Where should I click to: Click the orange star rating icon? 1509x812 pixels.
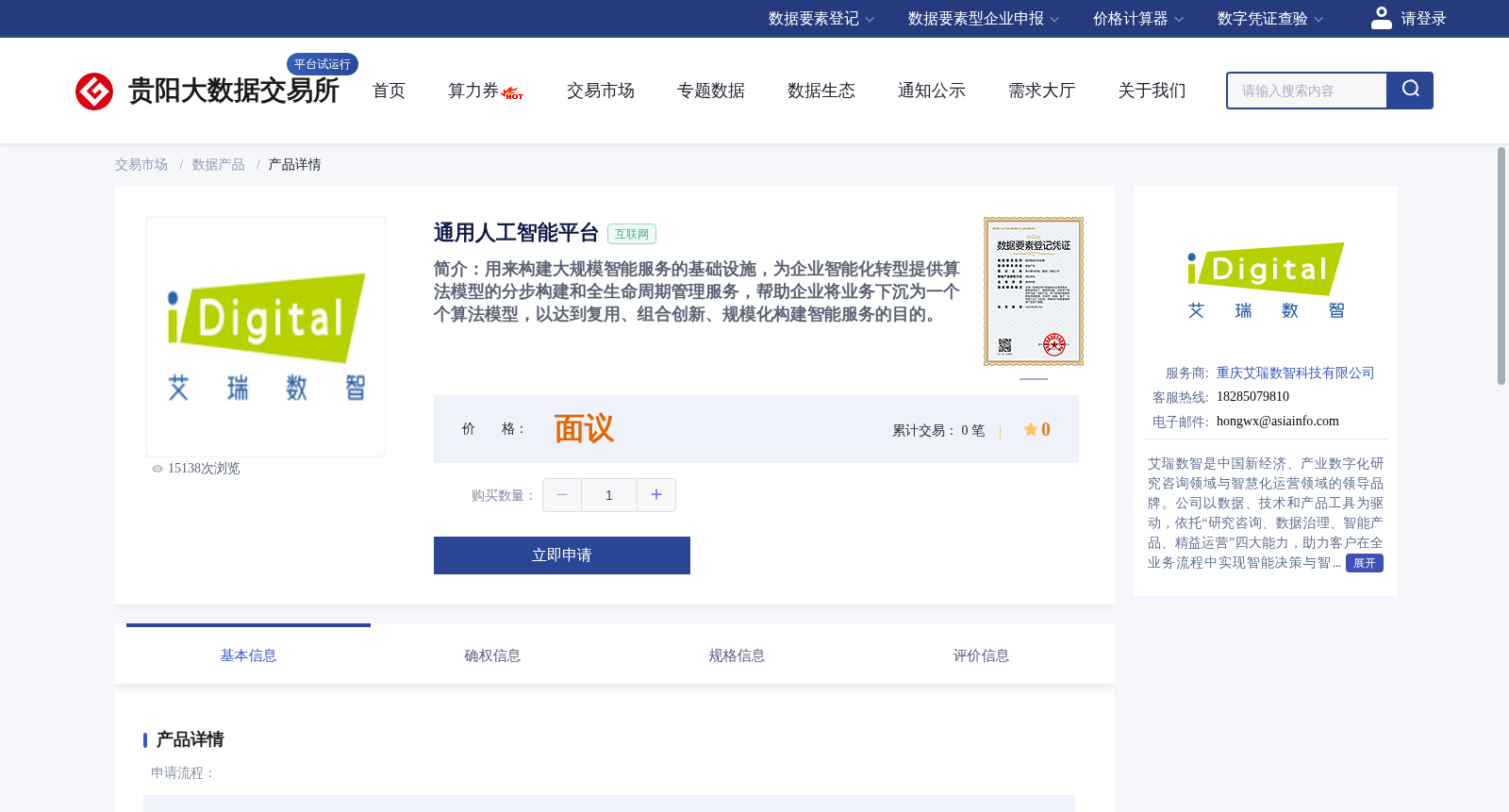(1031, 430)
